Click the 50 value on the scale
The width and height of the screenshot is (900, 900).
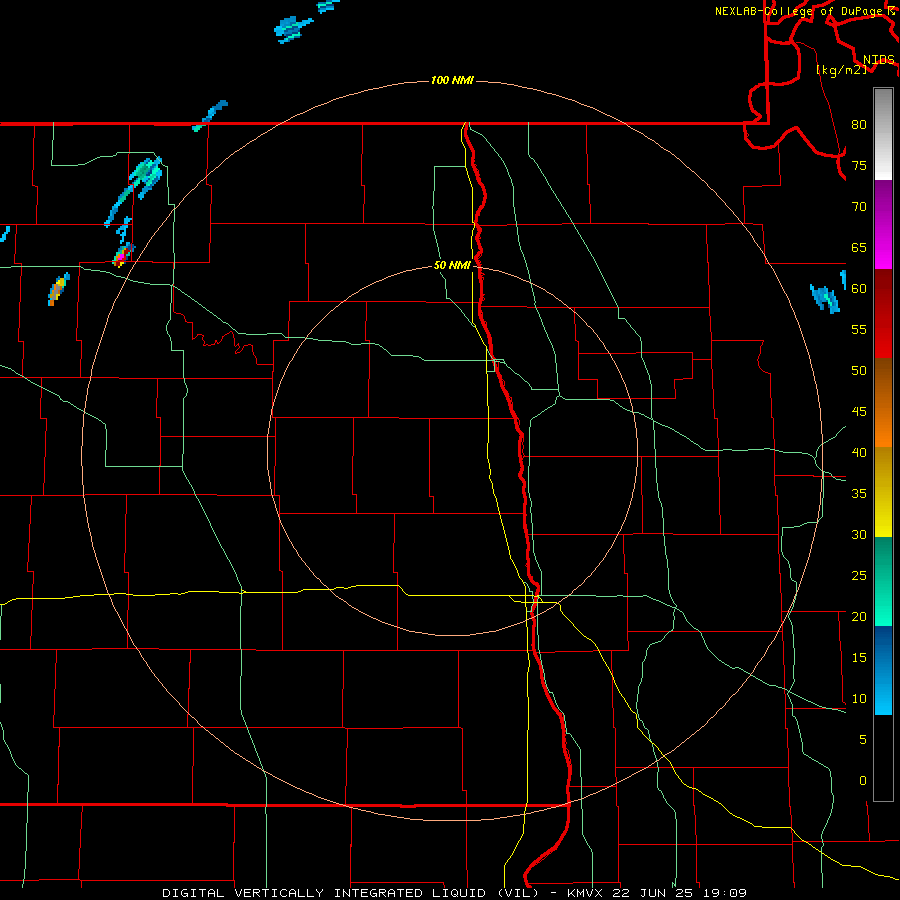coord(859,370)
